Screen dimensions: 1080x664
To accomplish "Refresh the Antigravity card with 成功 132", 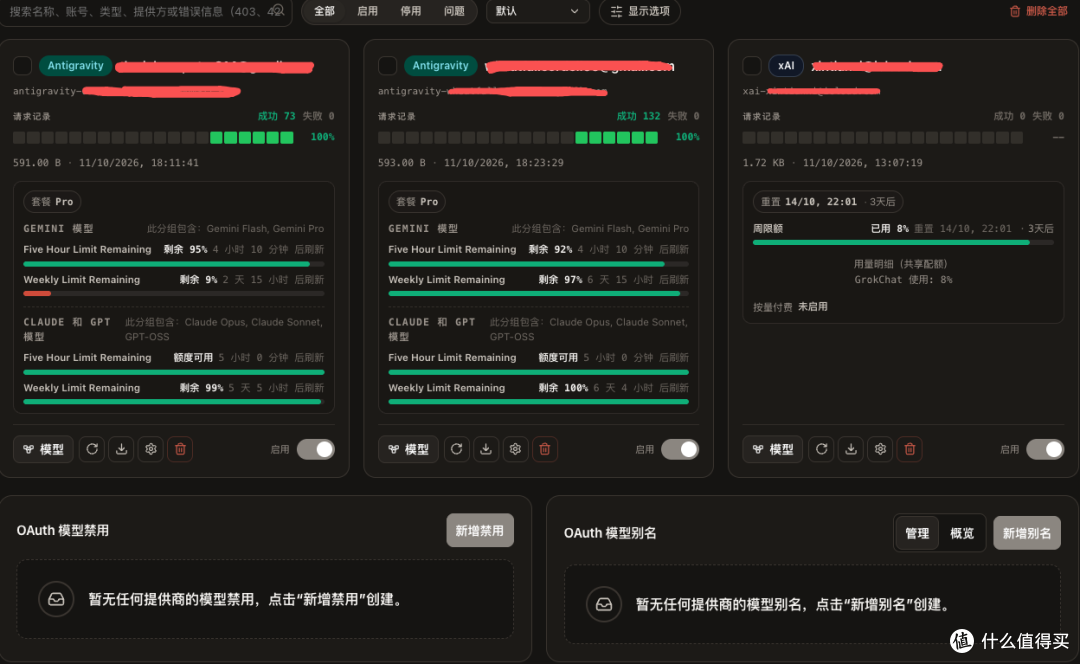I will click(x=456, y=449).
